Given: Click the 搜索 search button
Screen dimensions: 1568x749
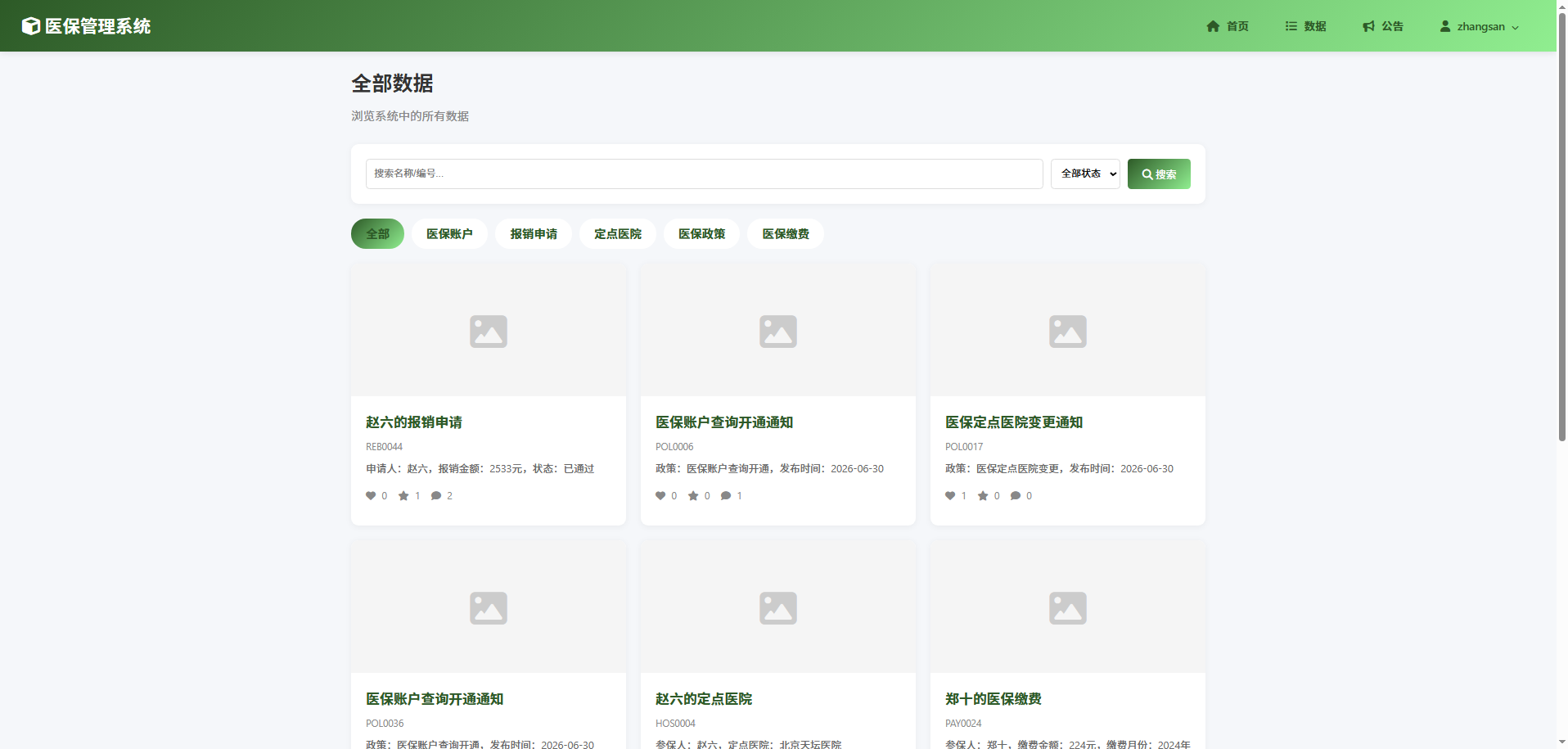Looking at the screenshot, I should tap(1159, 174).
